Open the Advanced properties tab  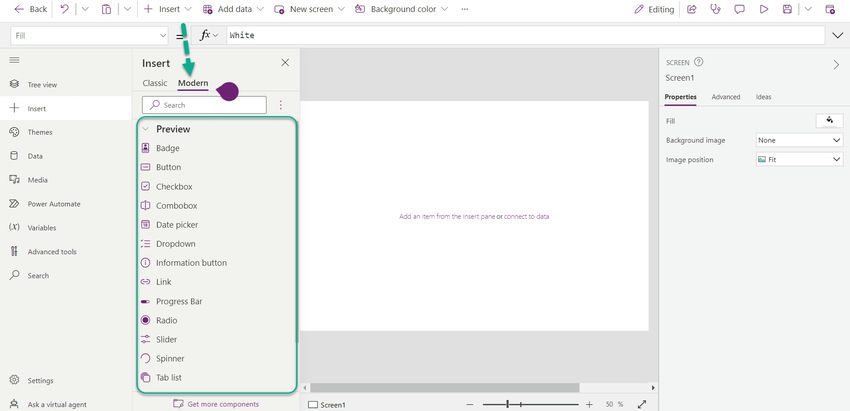(x=726, y=97)
